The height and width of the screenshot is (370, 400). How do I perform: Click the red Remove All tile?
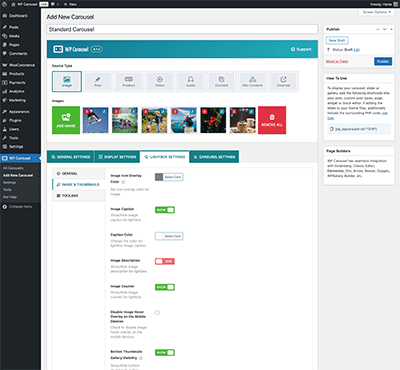click(x=272, y=120)
